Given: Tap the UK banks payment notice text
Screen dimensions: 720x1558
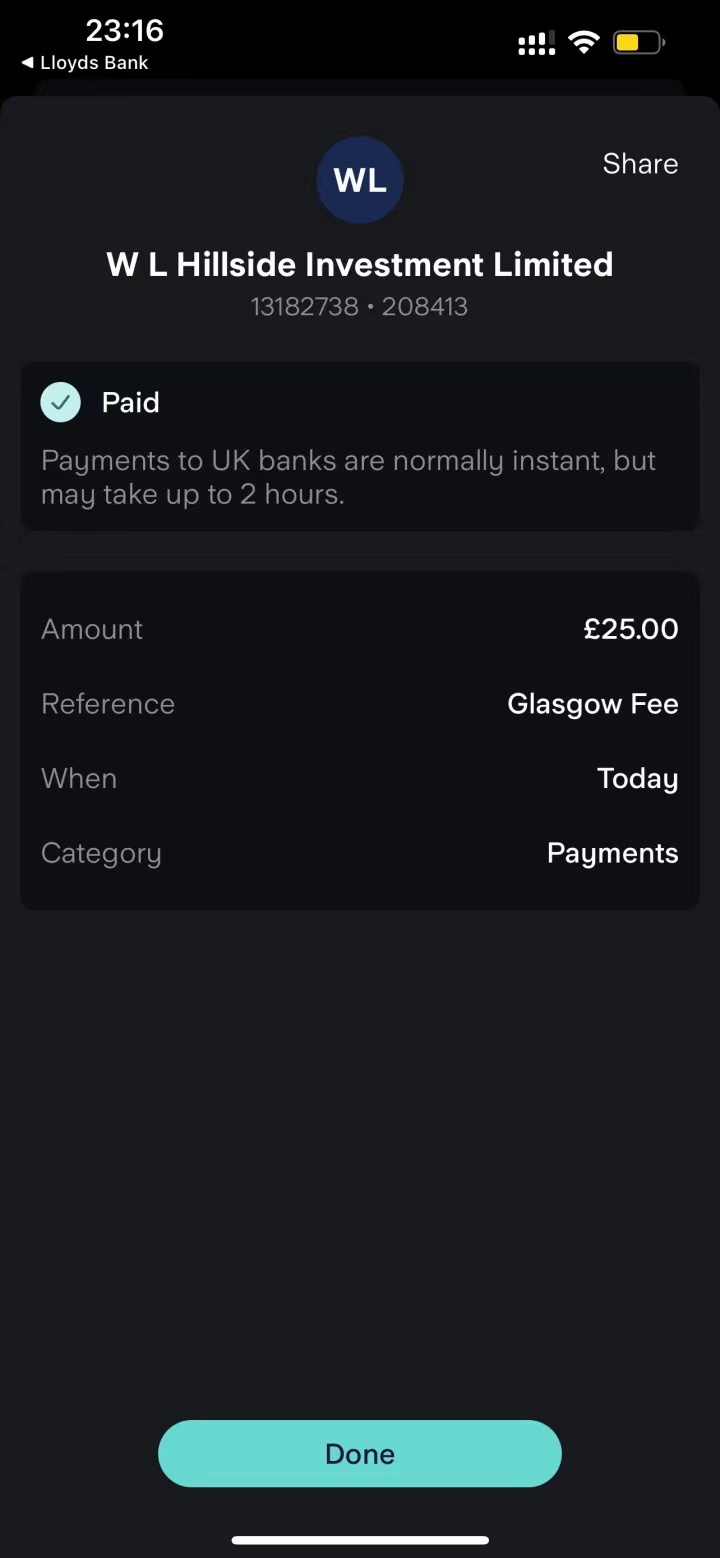Looking at the screenshot, I should (348, 477).
